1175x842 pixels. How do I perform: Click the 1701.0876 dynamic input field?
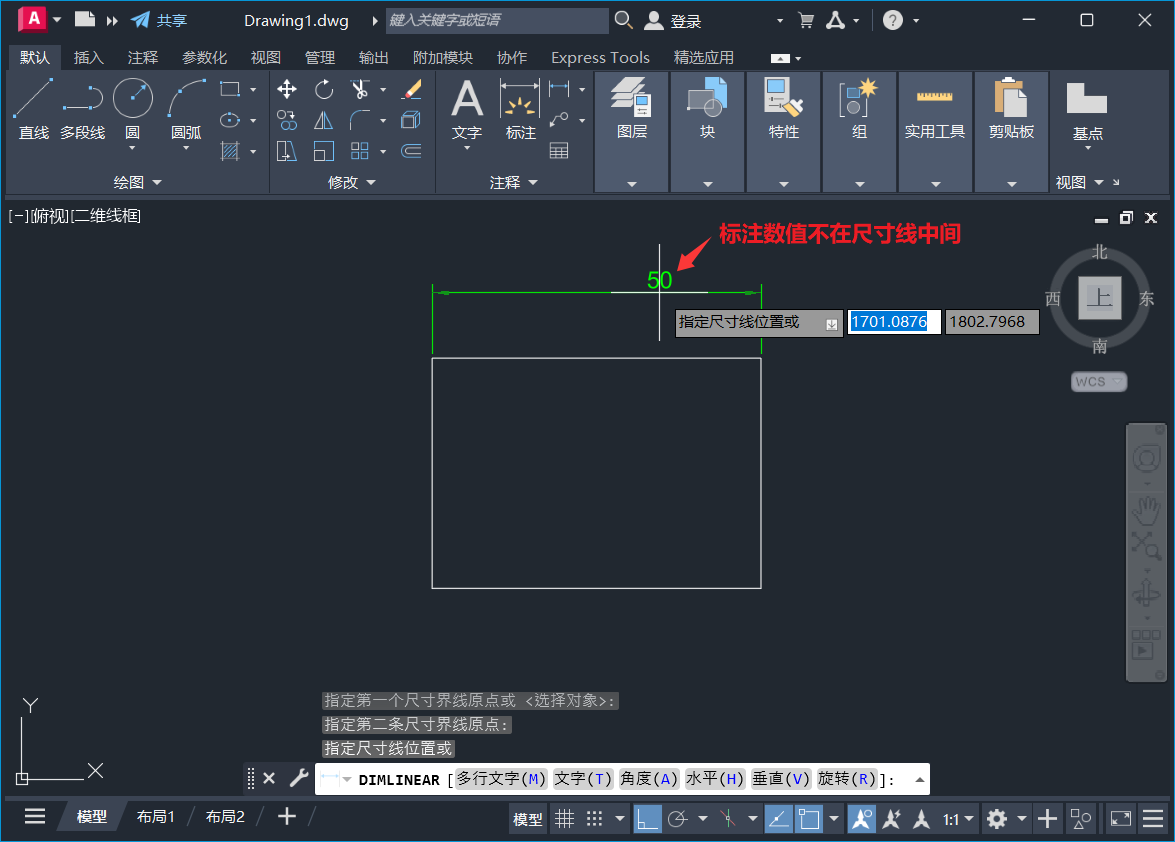click(x=893, y=321)
